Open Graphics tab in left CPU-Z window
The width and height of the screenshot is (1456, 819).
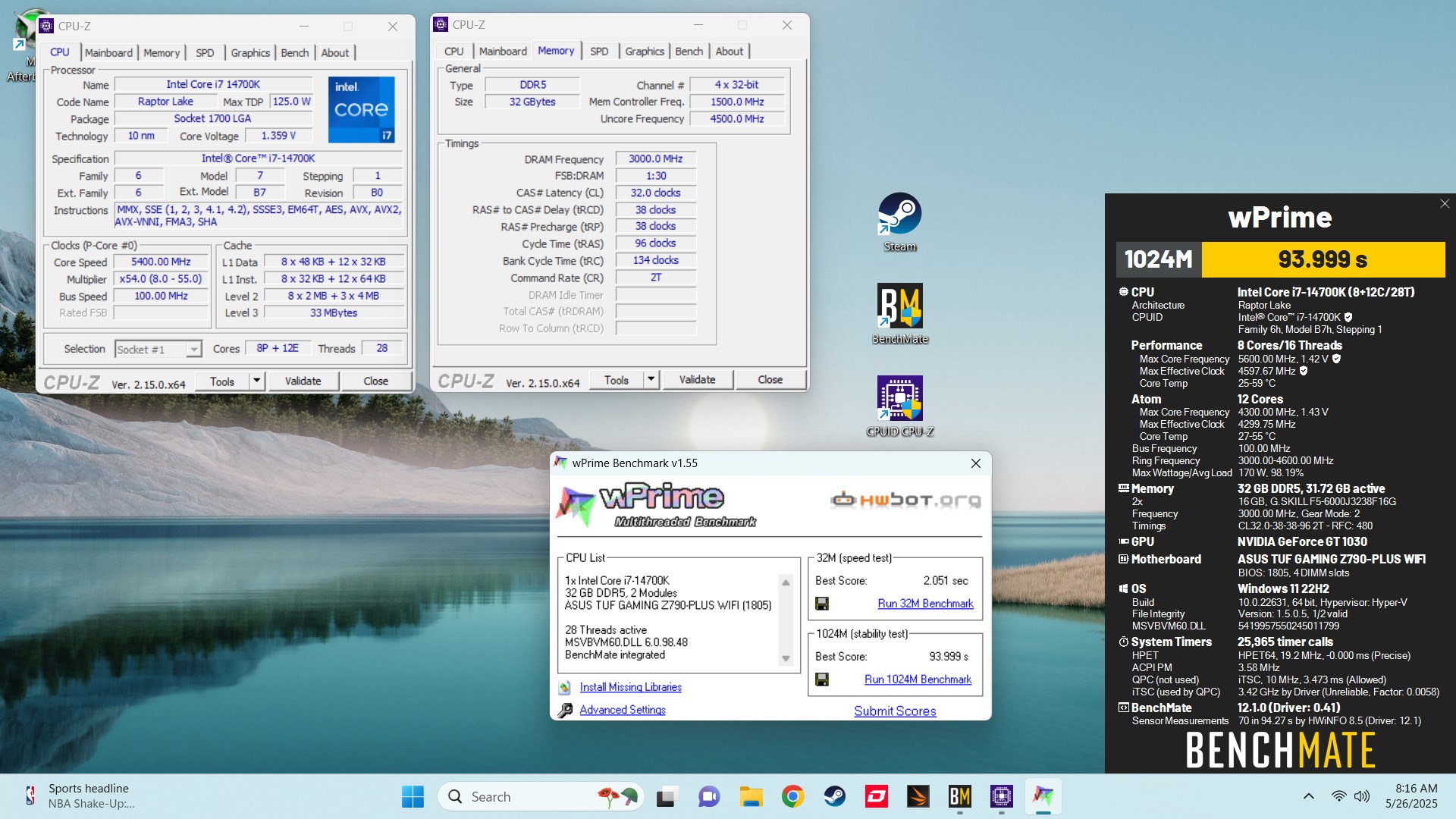click(250, 52)
